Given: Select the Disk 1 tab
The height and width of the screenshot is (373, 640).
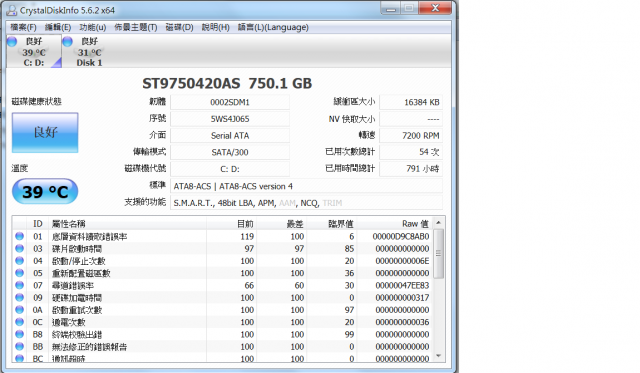Looking at the screenshot, I should [x=89, y=51].
